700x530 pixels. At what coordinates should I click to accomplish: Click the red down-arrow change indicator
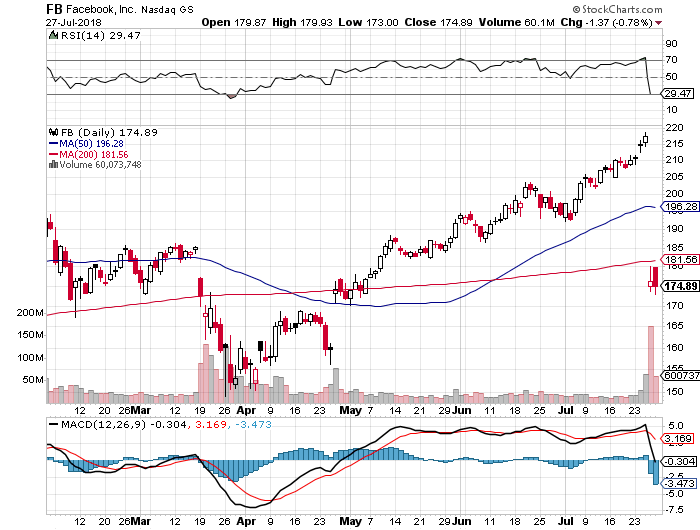[x=658, y=23]
